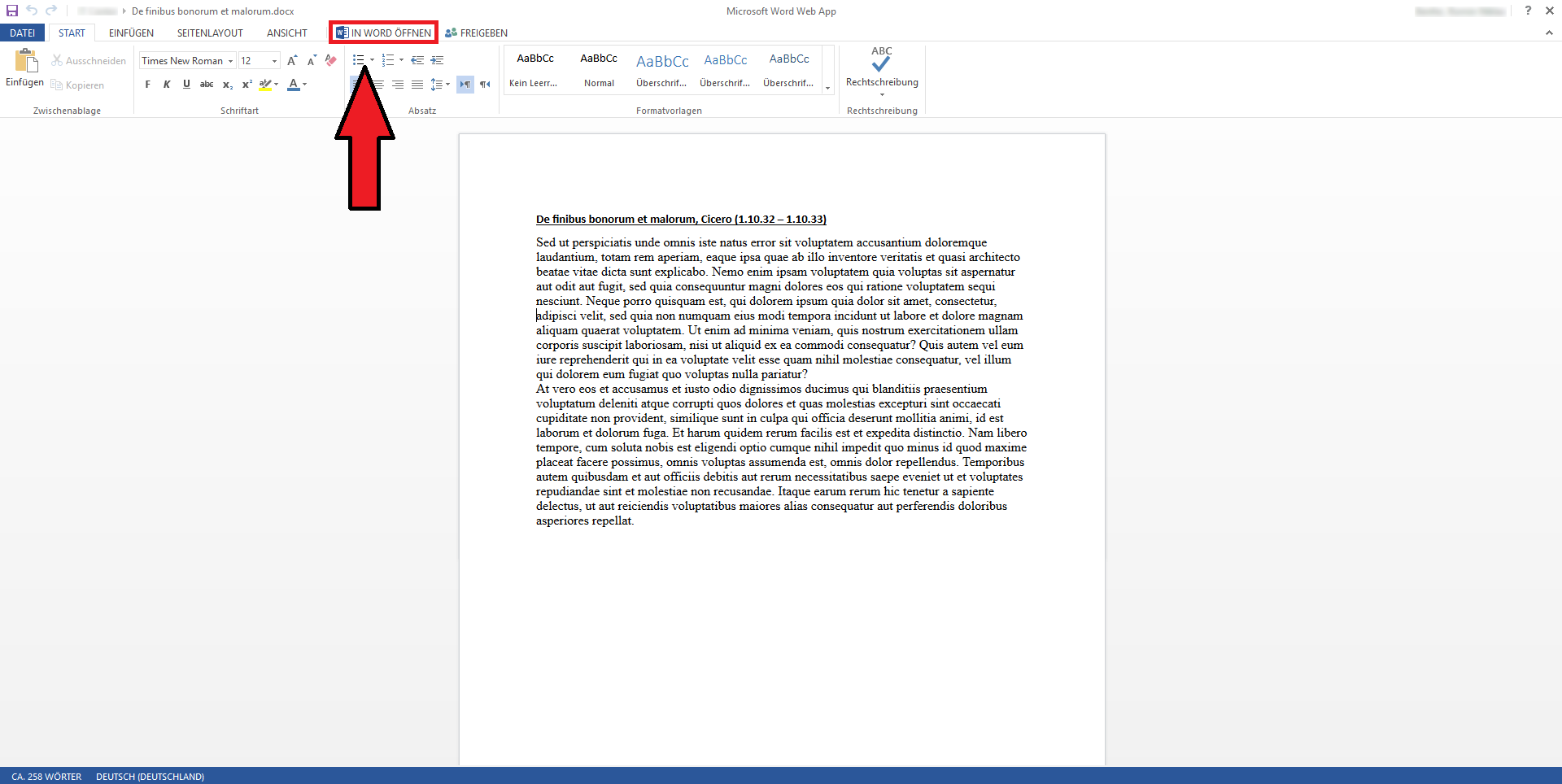Viewport: 1562px width, 784px height.
Task: Apply the first Überschrift heading style
Action: (662, 70)
